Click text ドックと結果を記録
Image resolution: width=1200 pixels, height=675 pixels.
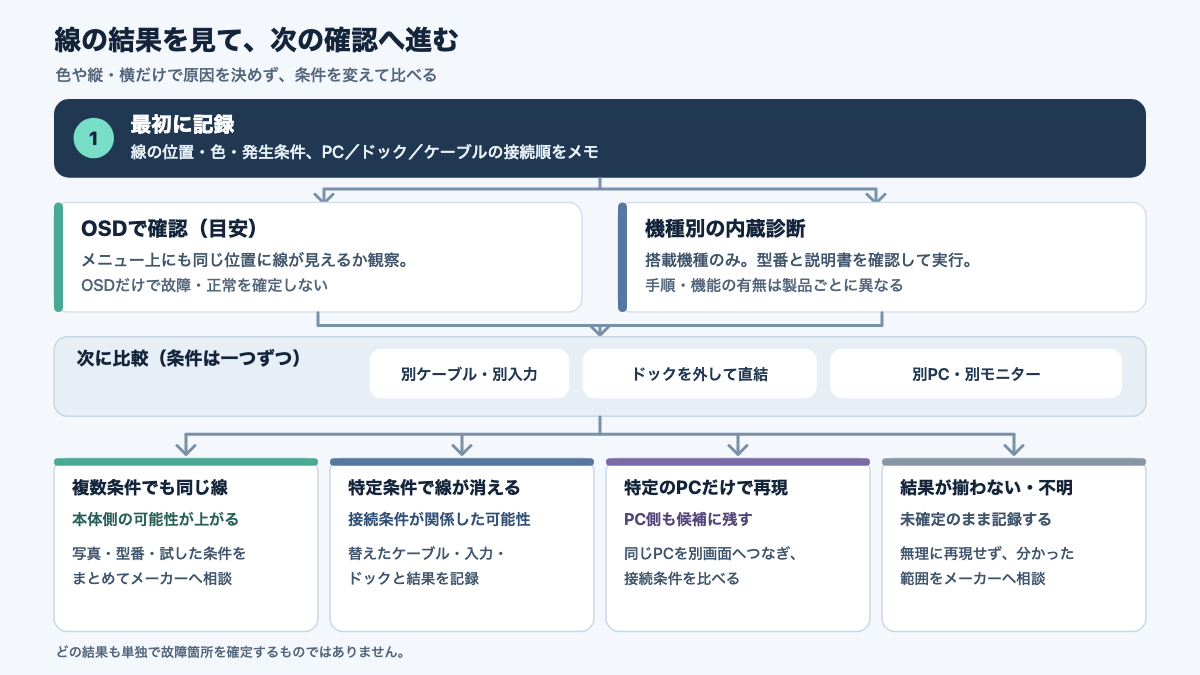click(x=413, y=578)
